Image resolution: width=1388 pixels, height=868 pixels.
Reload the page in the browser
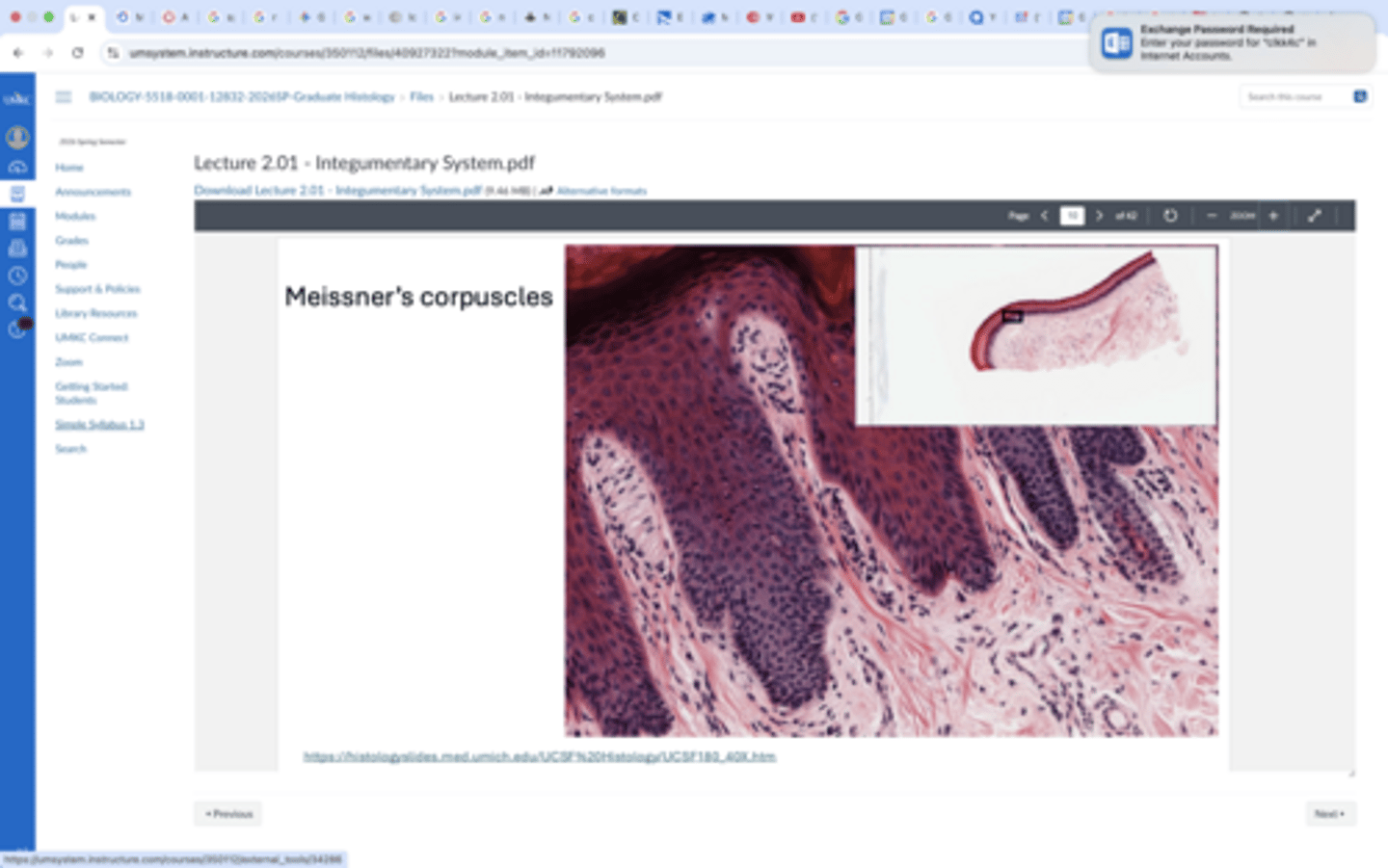78,53
